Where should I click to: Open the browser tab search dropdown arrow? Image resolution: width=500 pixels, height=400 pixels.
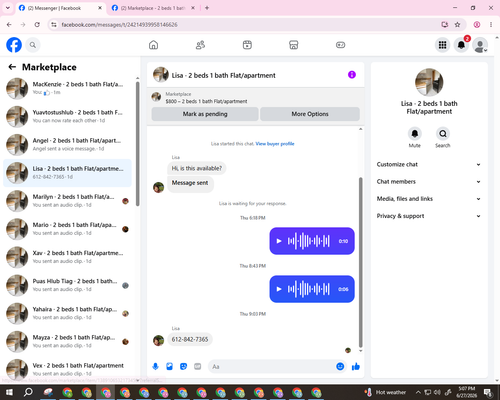point(7,8)
